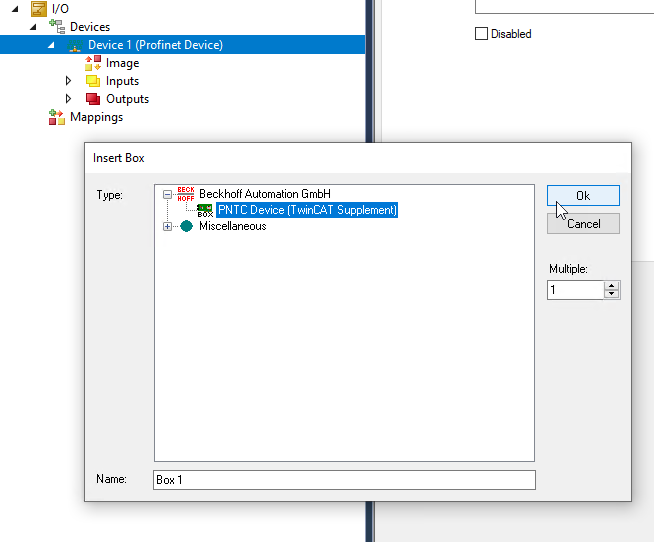This screenshot has width=654, height=542.
Task: Click the Multiple value field
Action: click(x=575, y=290)
